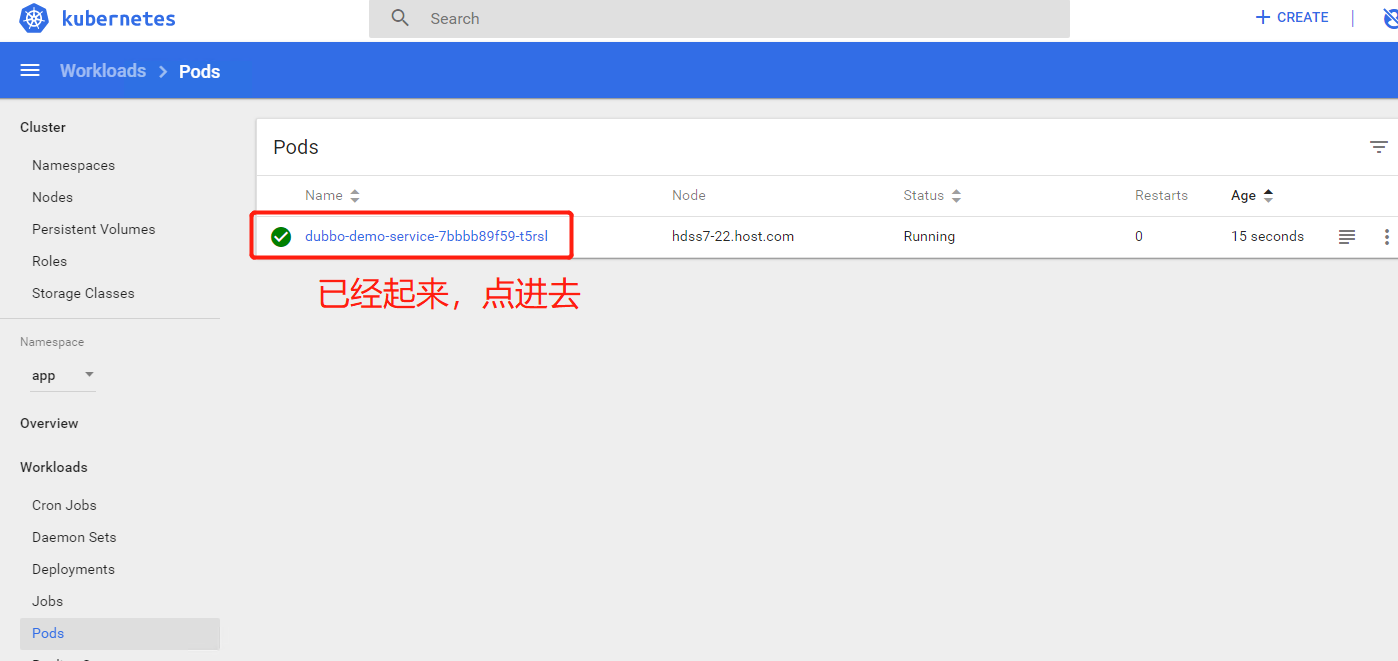The image size is (1398, 661).
Task: Click the CREATE button
Action: 1292,18
